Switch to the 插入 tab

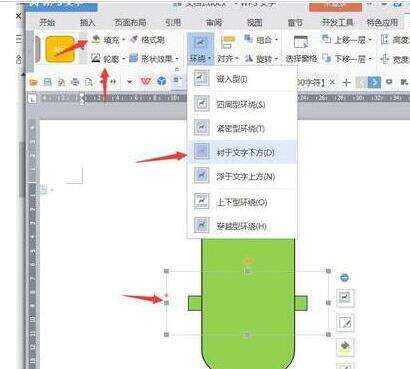[x=87, y=22]
